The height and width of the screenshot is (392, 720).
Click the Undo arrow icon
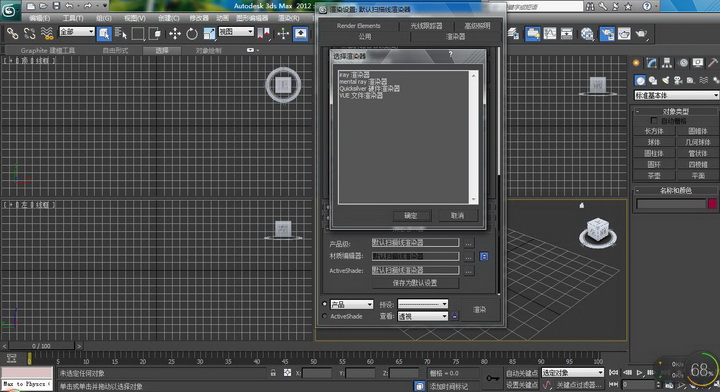pyautogui.click(x=69, y=6)
